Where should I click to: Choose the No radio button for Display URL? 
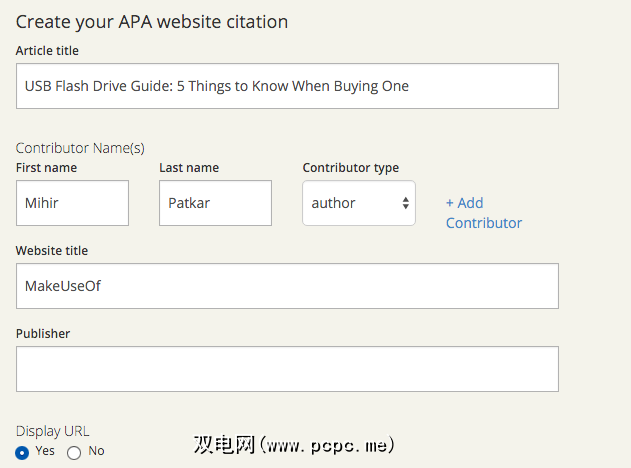[x=74, y=452]
